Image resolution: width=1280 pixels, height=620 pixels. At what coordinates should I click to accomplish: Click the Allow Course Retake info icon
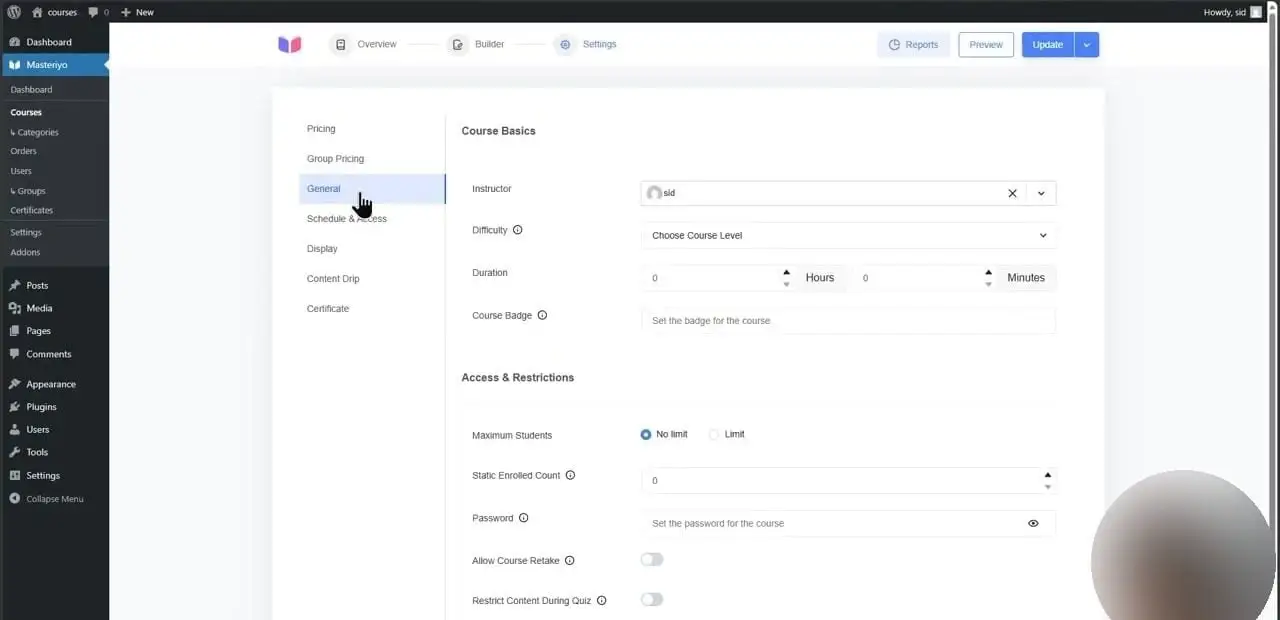pyautogui.click(x=569, y=561)
